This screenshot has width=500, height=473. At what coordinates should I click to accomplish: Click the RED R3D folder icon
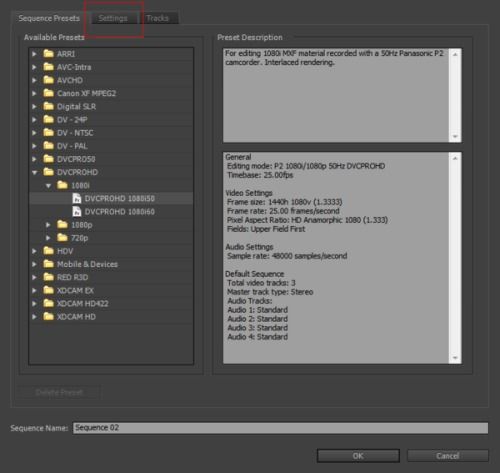[x=49, y=277]
